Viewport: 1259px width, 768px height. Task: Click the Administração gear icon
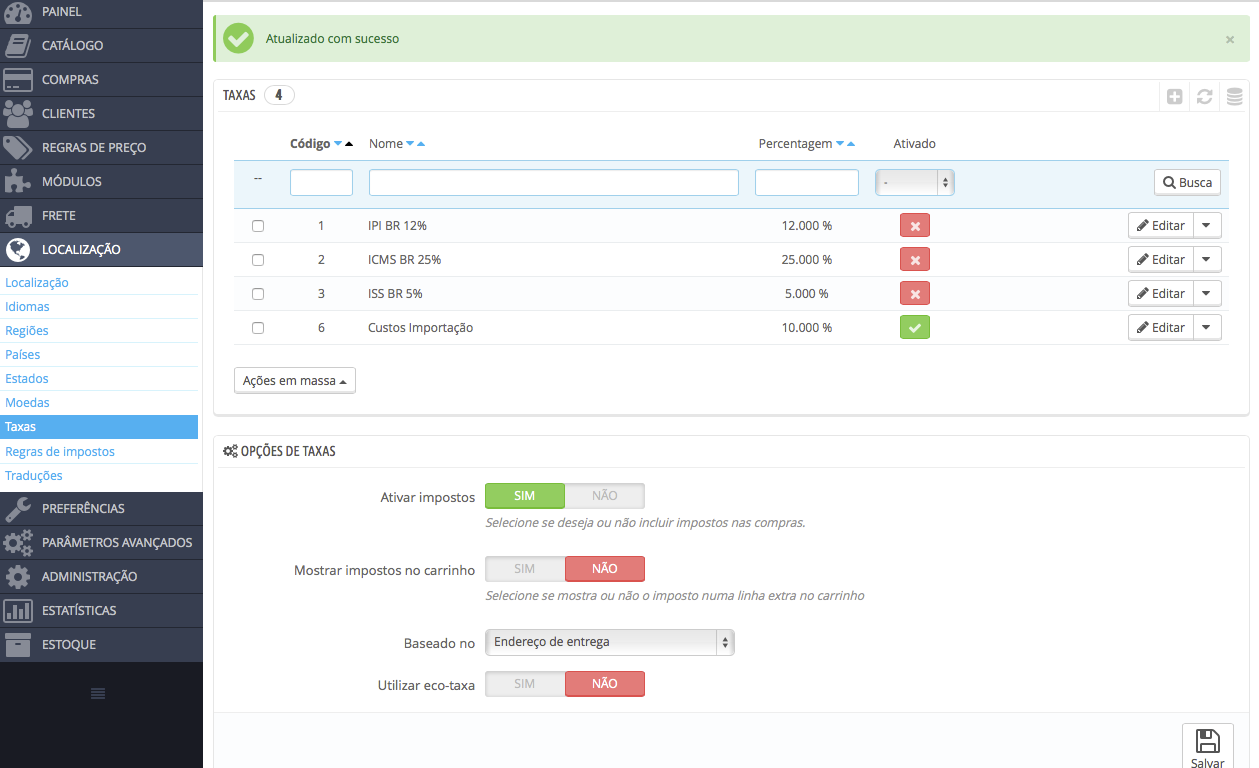coord(18,576)
